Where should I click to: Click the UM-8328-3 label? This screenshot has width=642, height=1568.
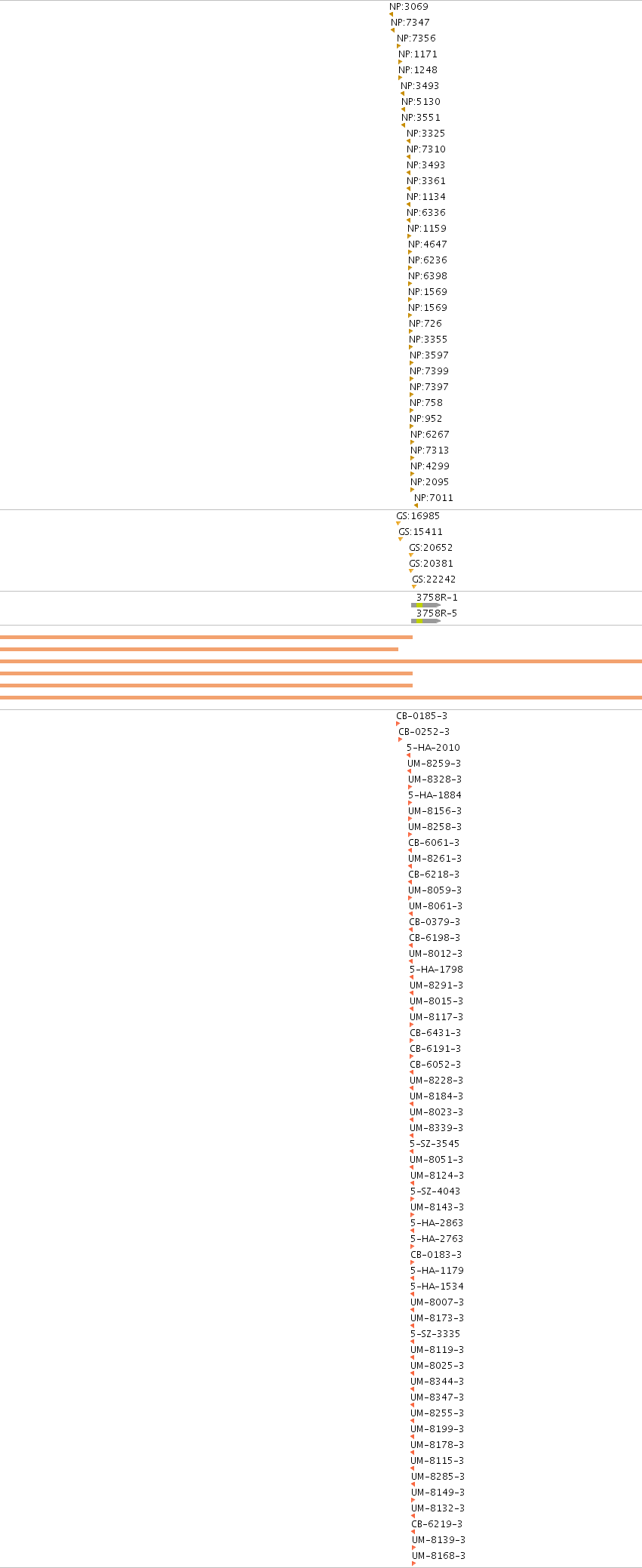(435, 779)
